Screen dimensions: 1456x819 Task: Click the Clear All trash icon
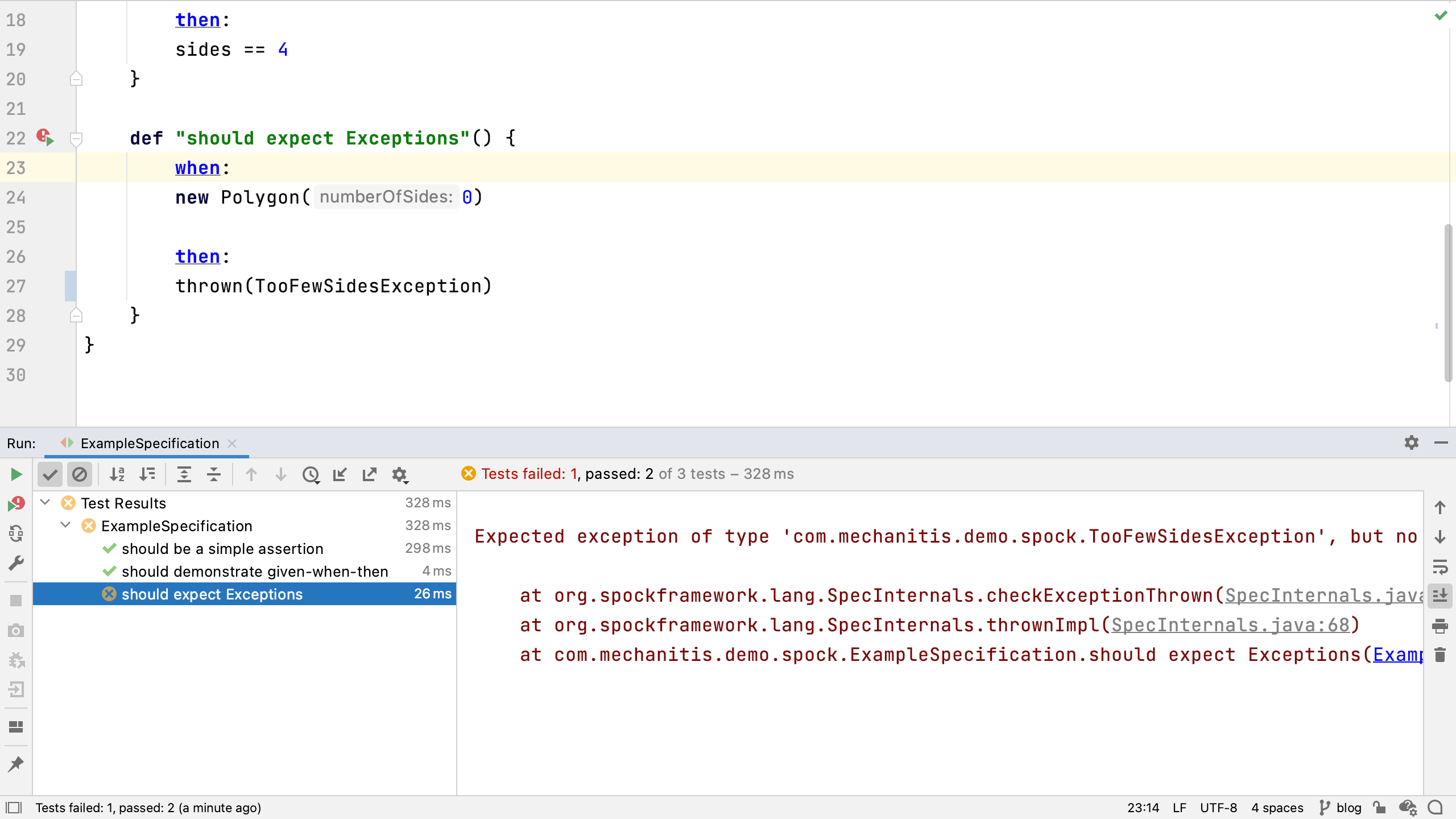click(x=1440, y=655)
